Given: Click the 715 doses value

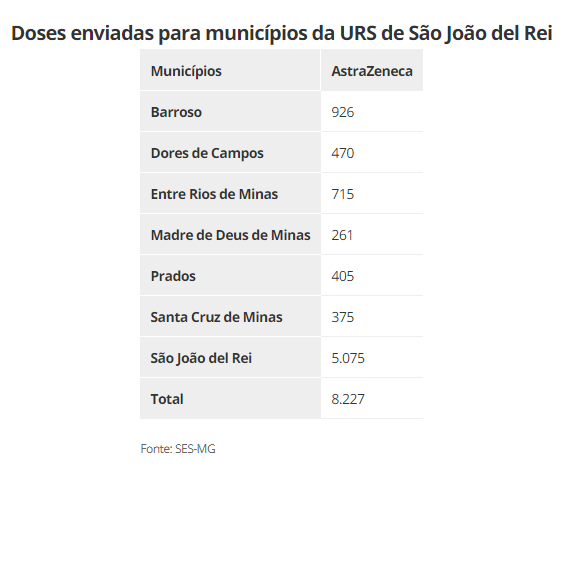Looking at the screenshot, I should coord(343,194).
